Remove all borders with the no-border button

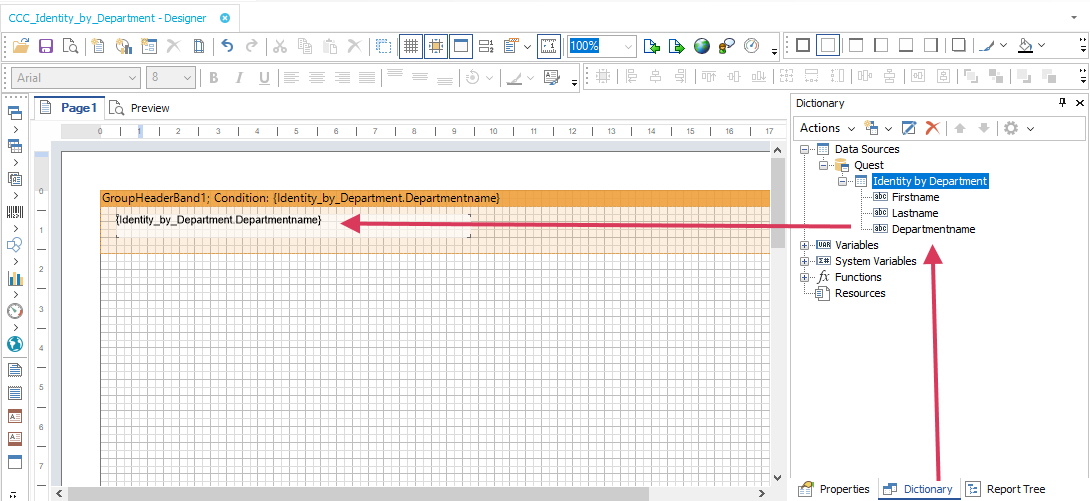pos(828,45)
